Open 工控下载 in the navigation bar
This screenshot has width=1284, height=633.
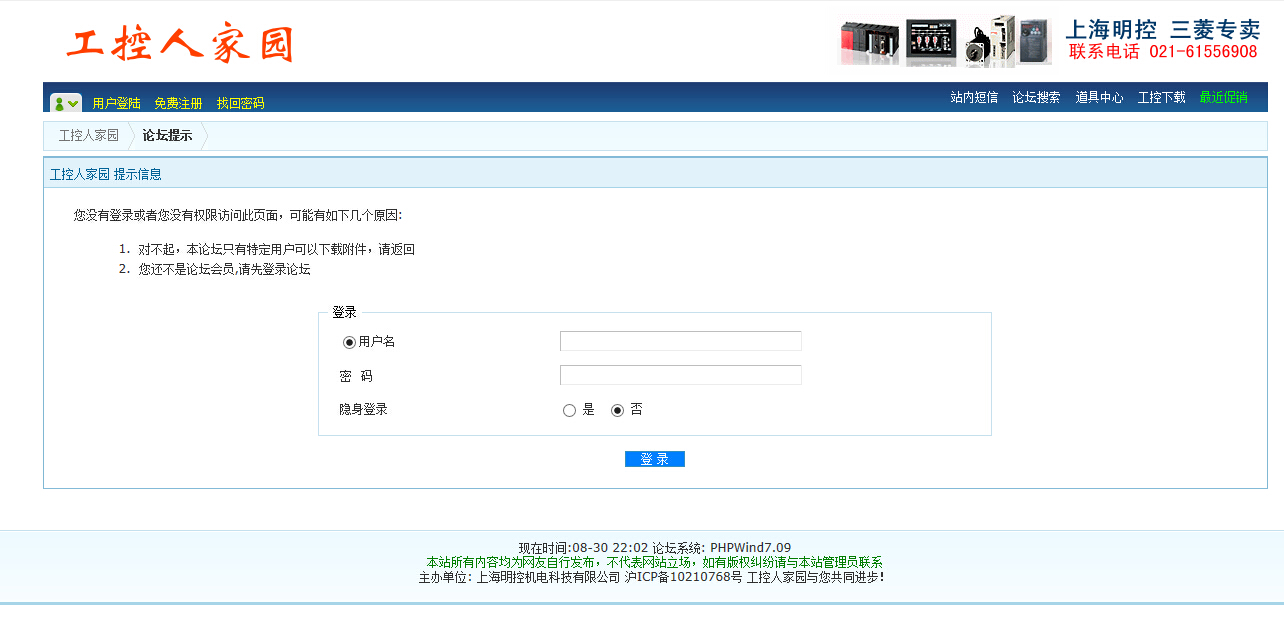1161,98
